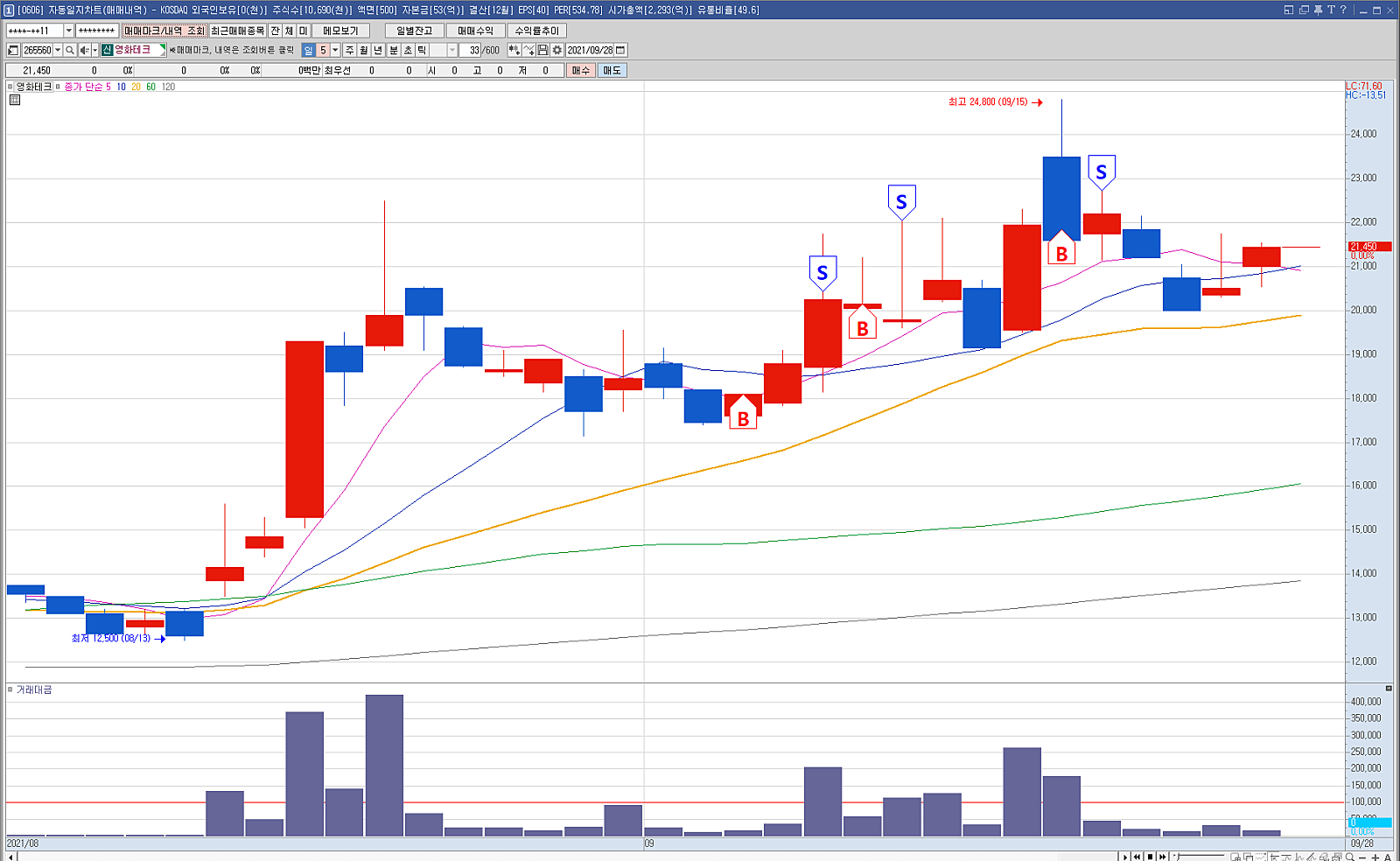Click the screen-list icon beside the stock code
The image size is (1400, 861).
[x=13, y=51]
